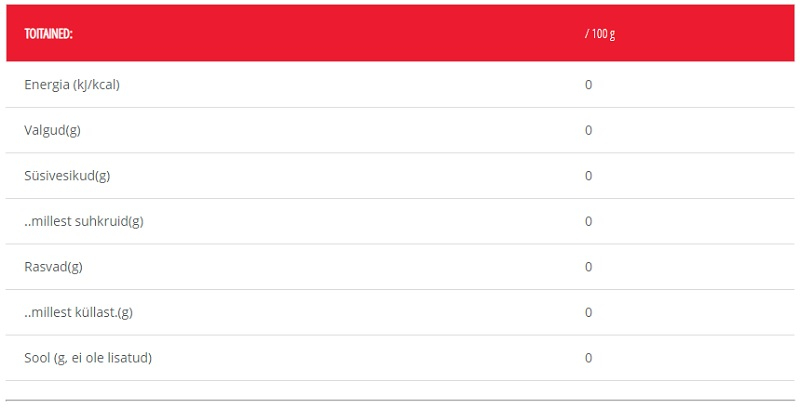
Task: Select the Rasvad(g) row label
Action: [x=53, y=267]
